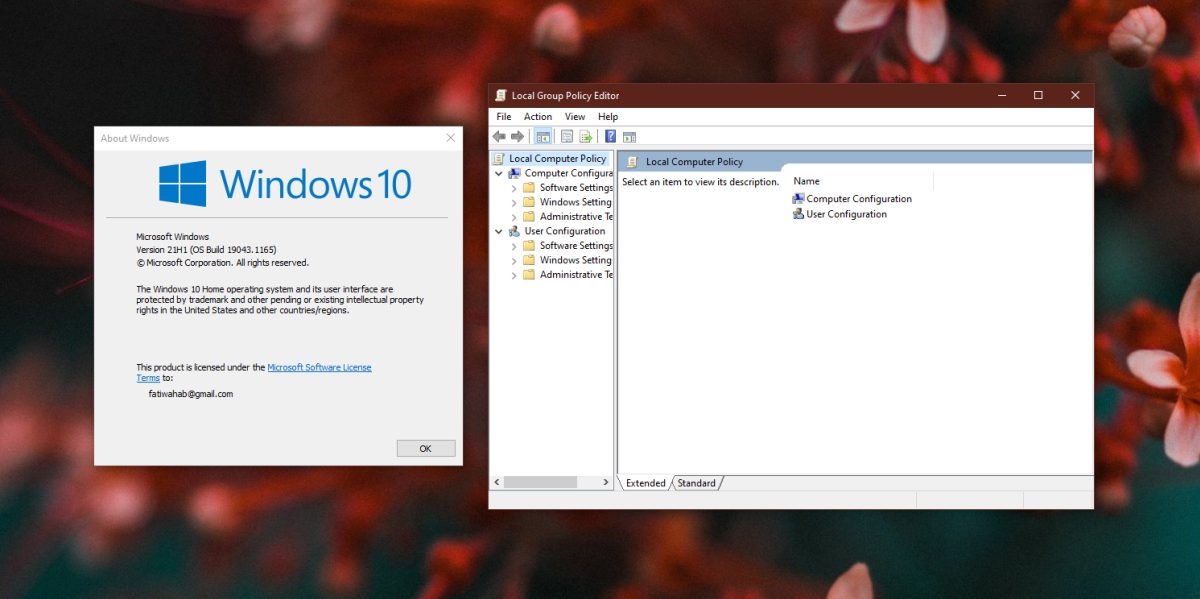Viewport: 1200px width, 599px height.
Task: Collapse the User Configuration tree node
Action: tap(499, 231)
